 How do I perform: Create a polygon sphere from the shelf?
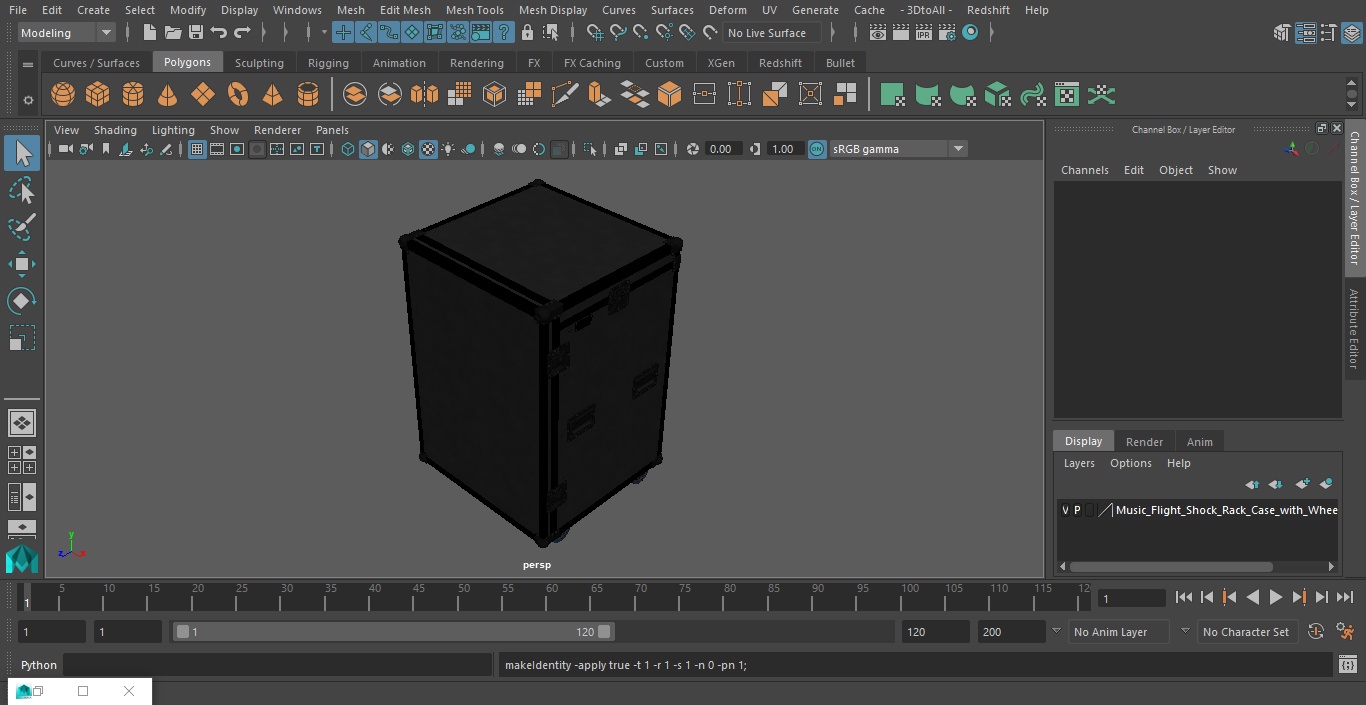(63, 95)
